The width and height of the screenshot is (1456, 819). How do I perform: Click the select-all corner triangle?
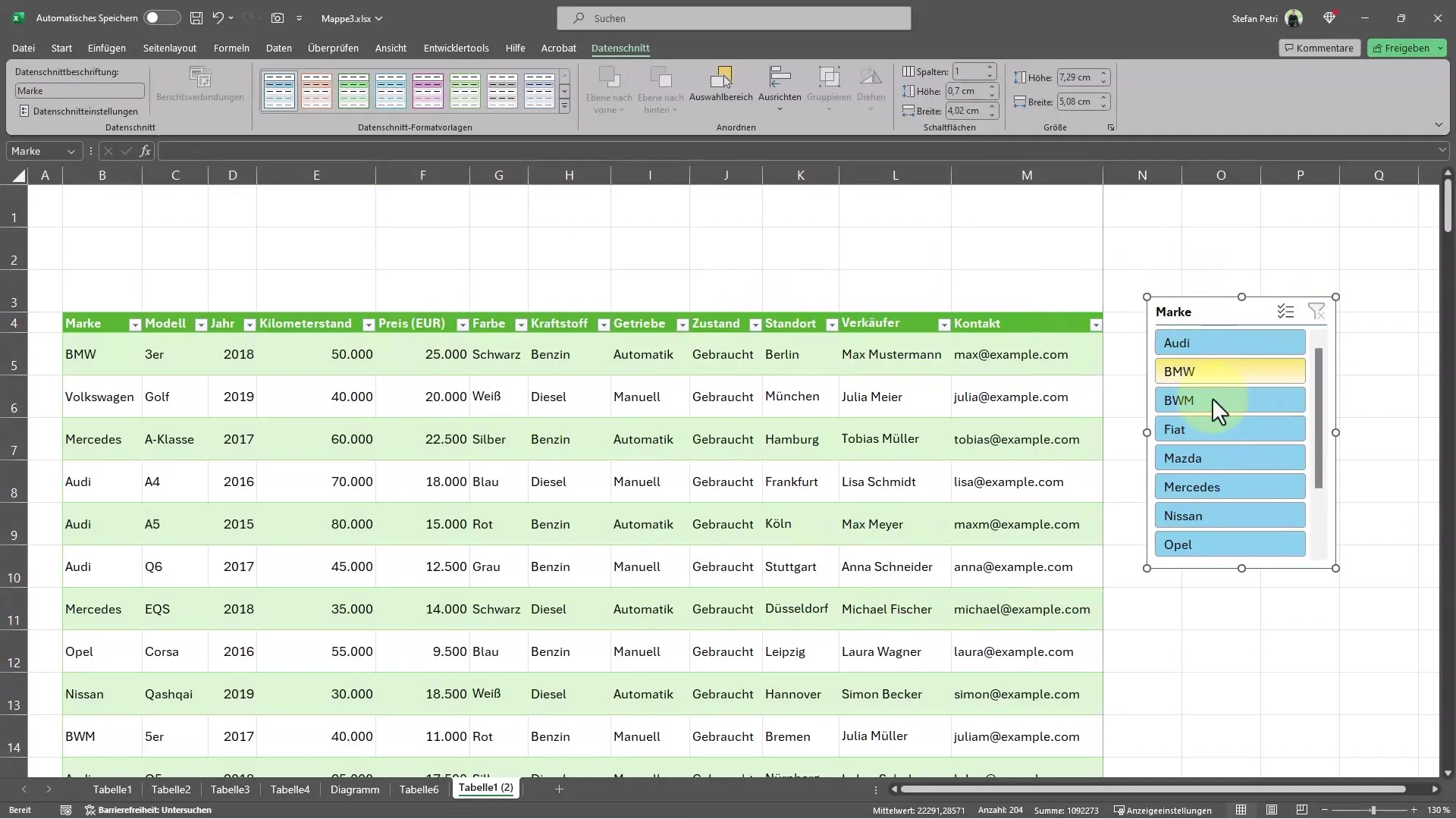(19, 176)
